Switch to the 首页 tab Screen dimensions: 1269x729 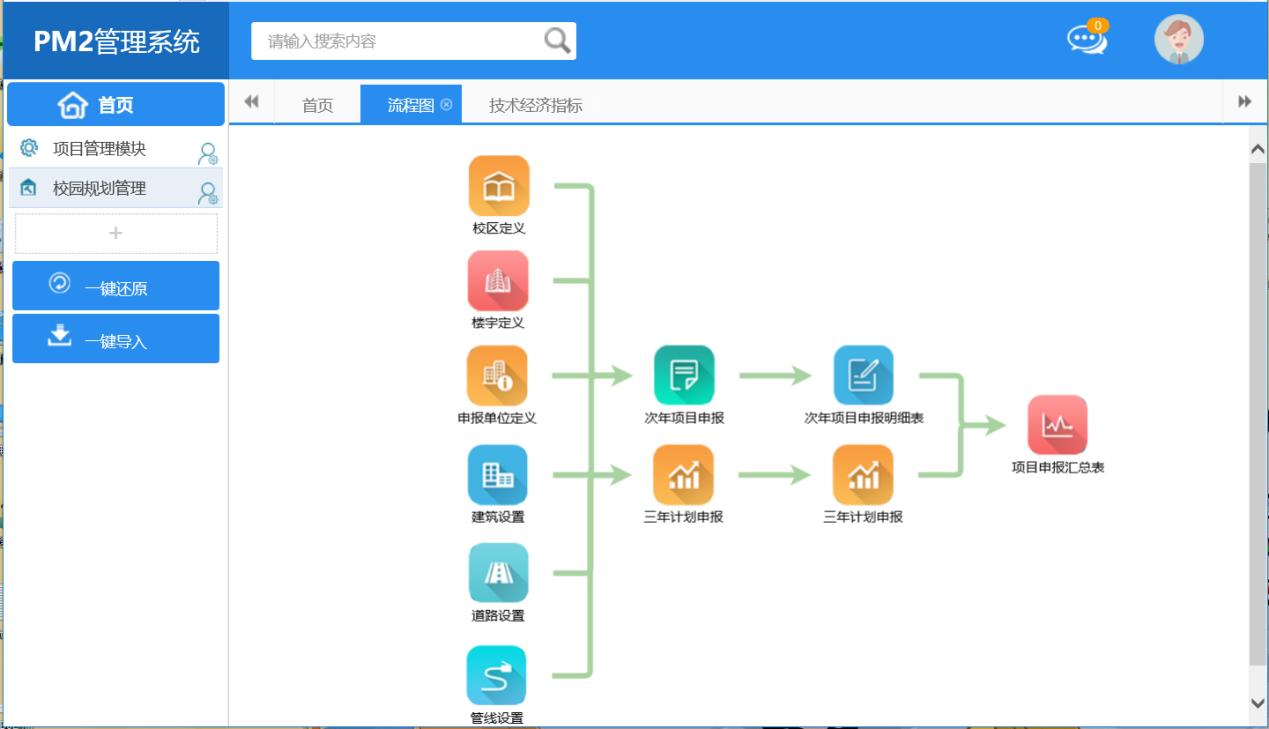click(317, 105)
